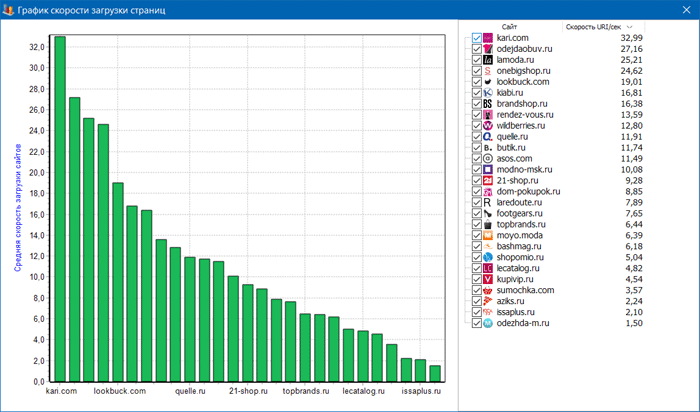Click the modno-msk.ru favicon icon

pyautogui.click(x=488, y=170)
